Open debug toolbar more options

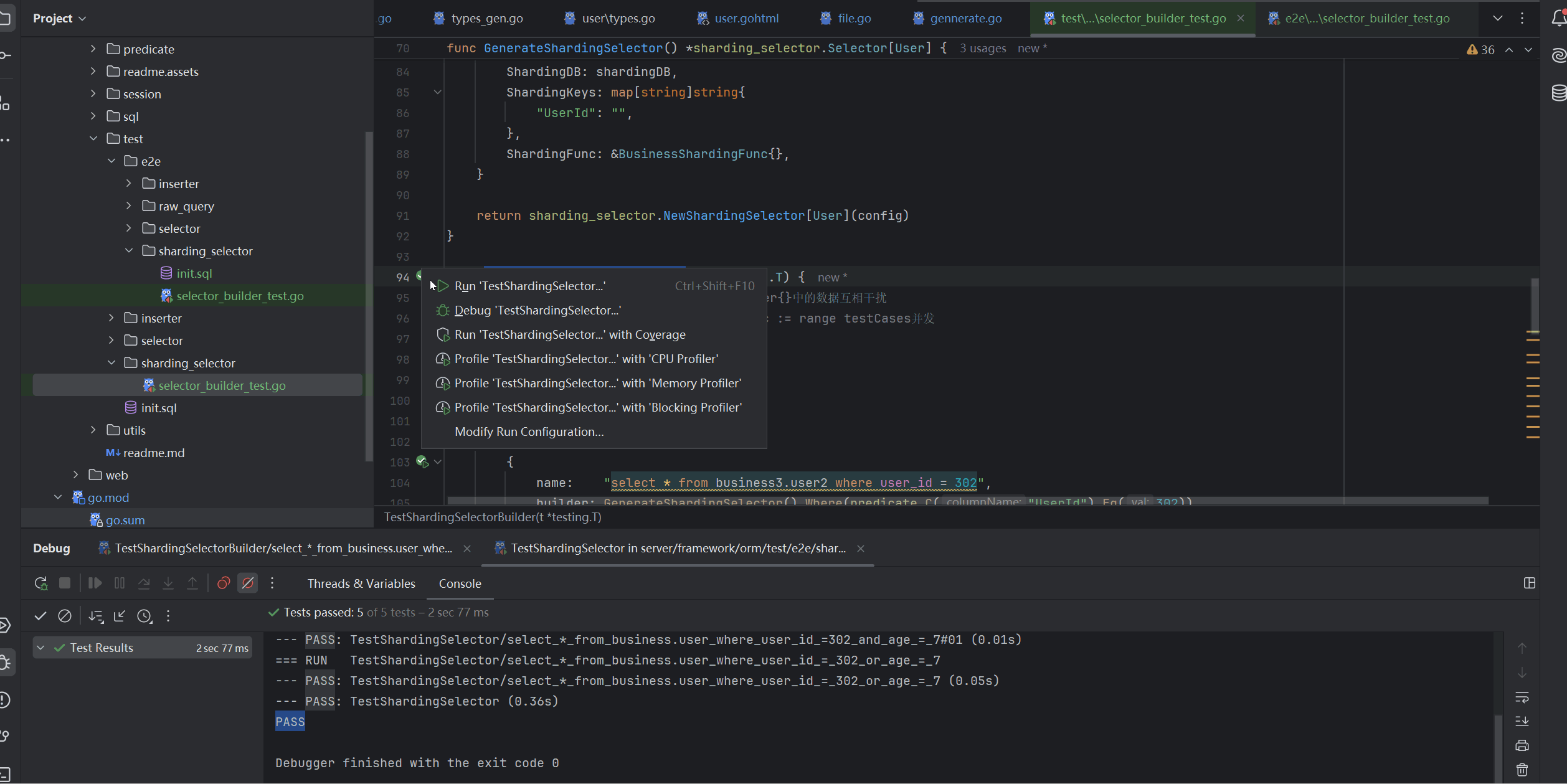coord(272,583)
